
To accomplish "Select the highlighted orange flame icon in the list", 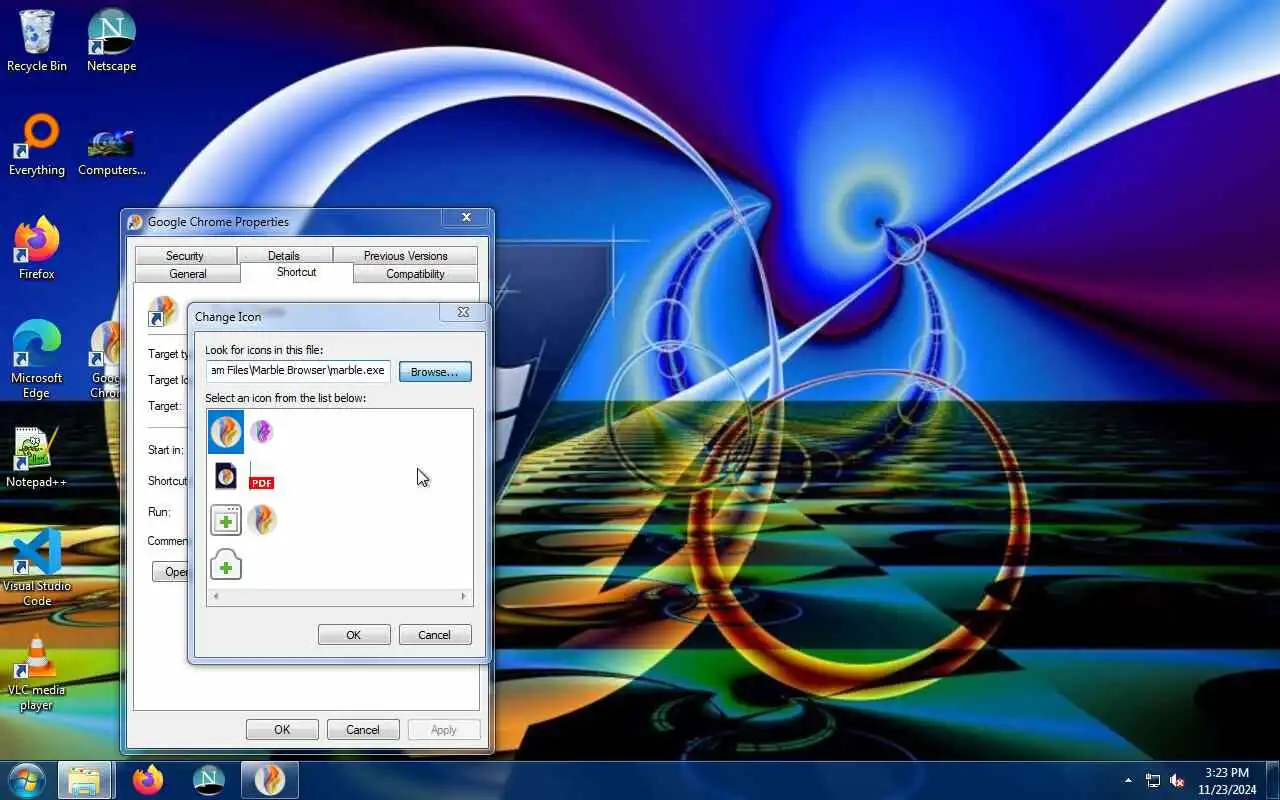I will [x=226, y=432].
